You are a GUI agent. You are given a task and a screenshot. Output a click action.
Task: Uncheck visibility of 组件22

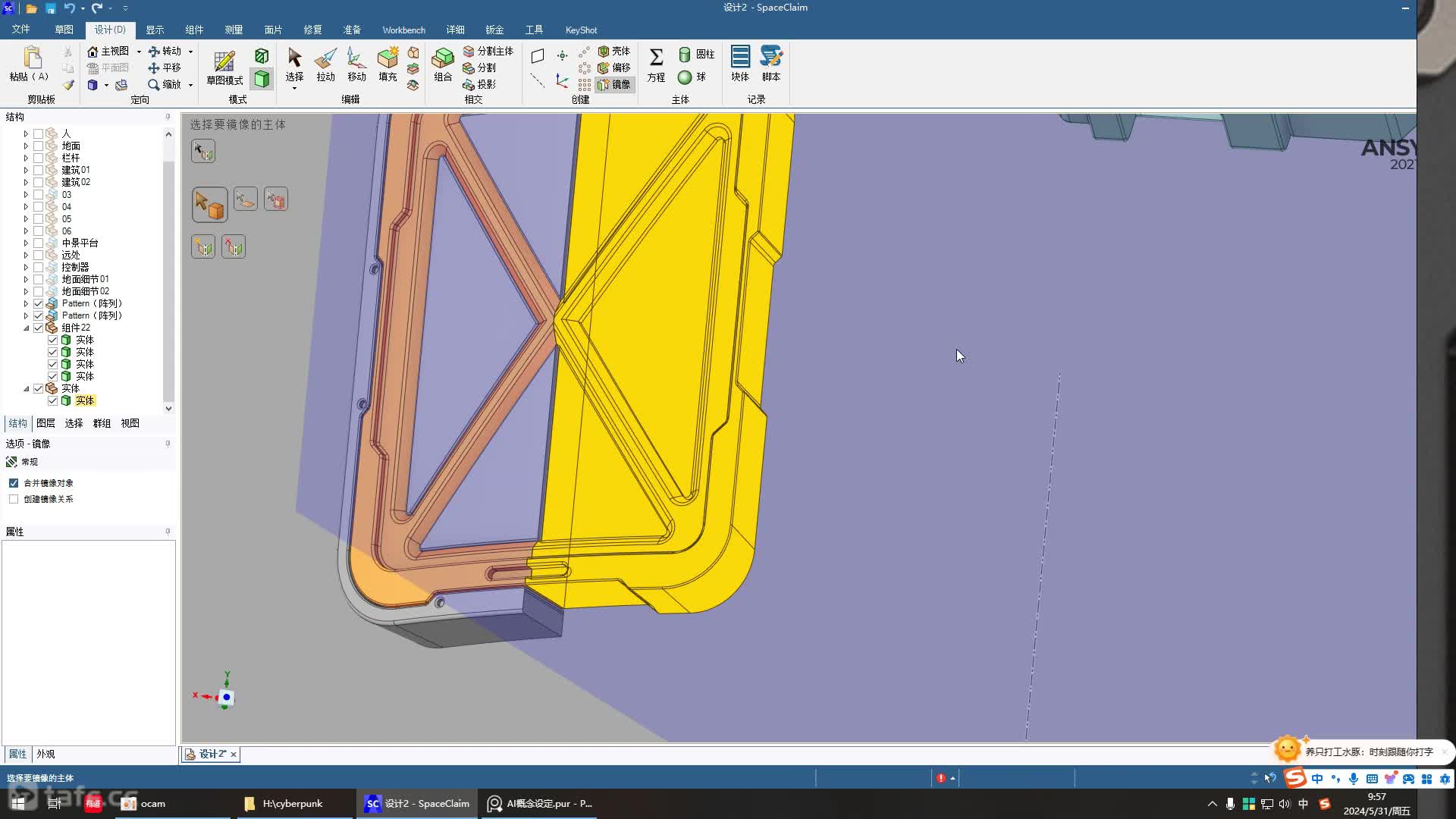pos(38,328)
